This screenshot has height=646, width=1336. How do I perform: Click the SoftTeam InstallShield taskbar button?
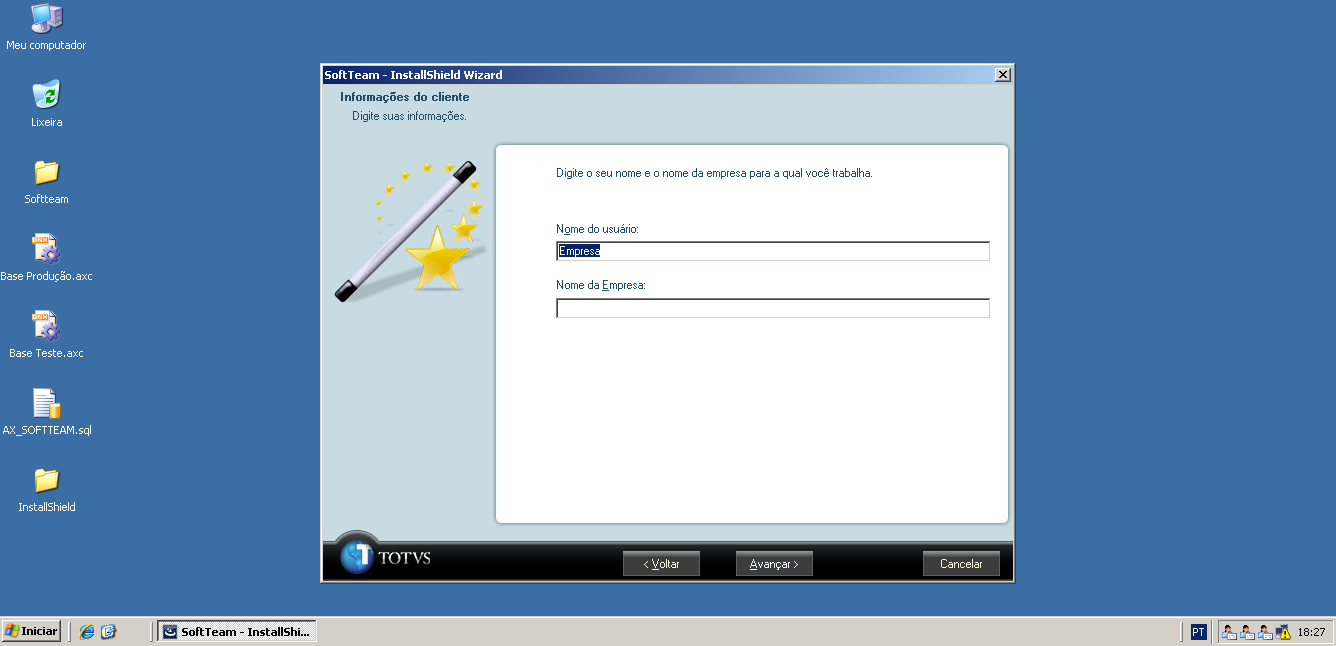237,631
